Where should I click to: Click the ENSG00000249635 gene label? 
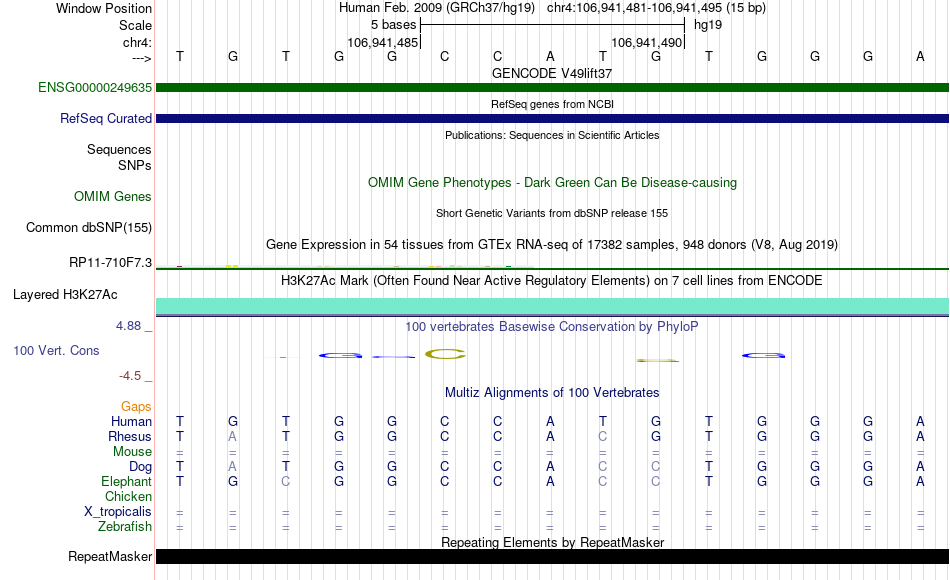pyautogui.click(x=95, y=87)
